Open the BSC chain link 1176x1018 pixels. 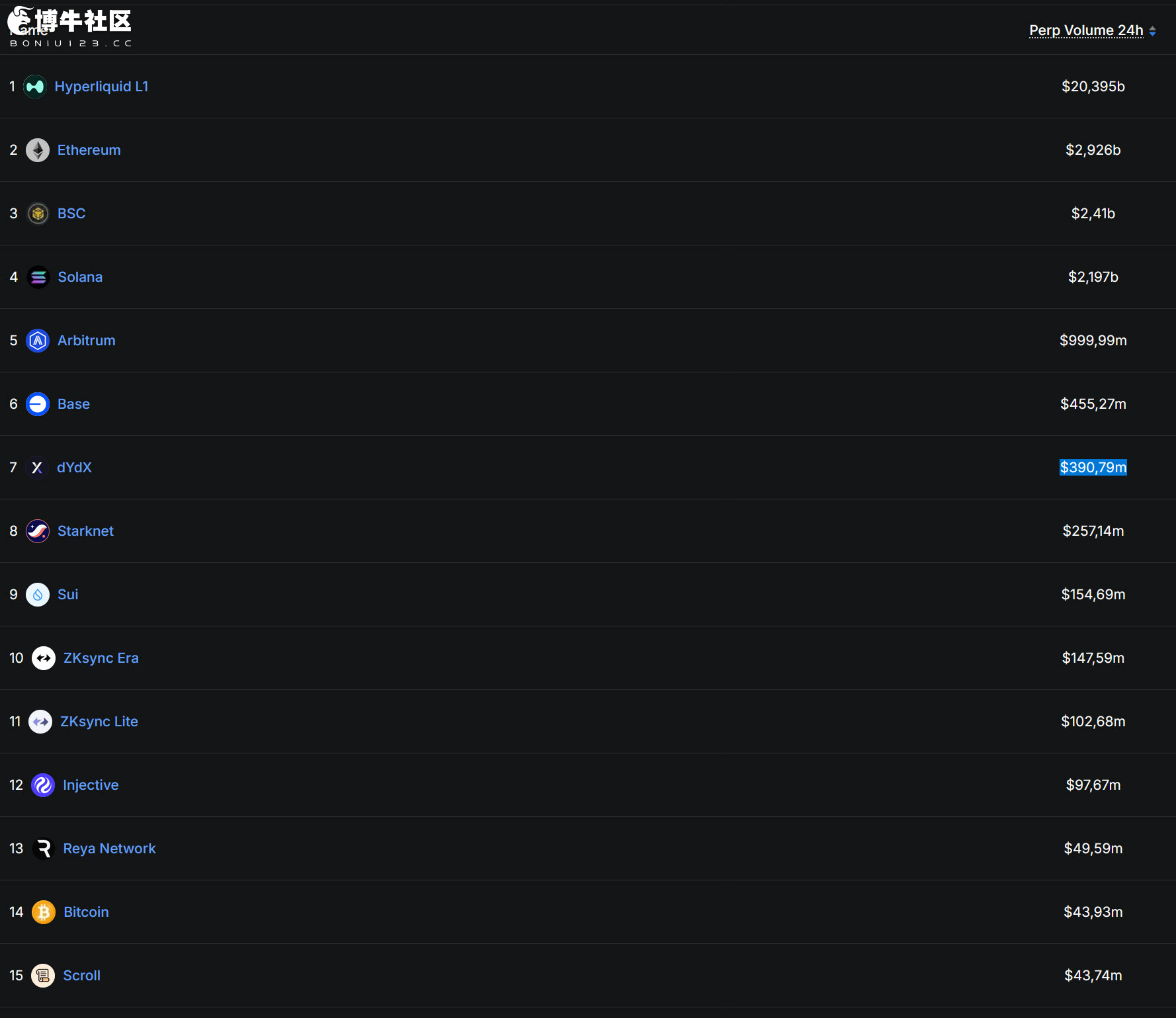[71, 214]
